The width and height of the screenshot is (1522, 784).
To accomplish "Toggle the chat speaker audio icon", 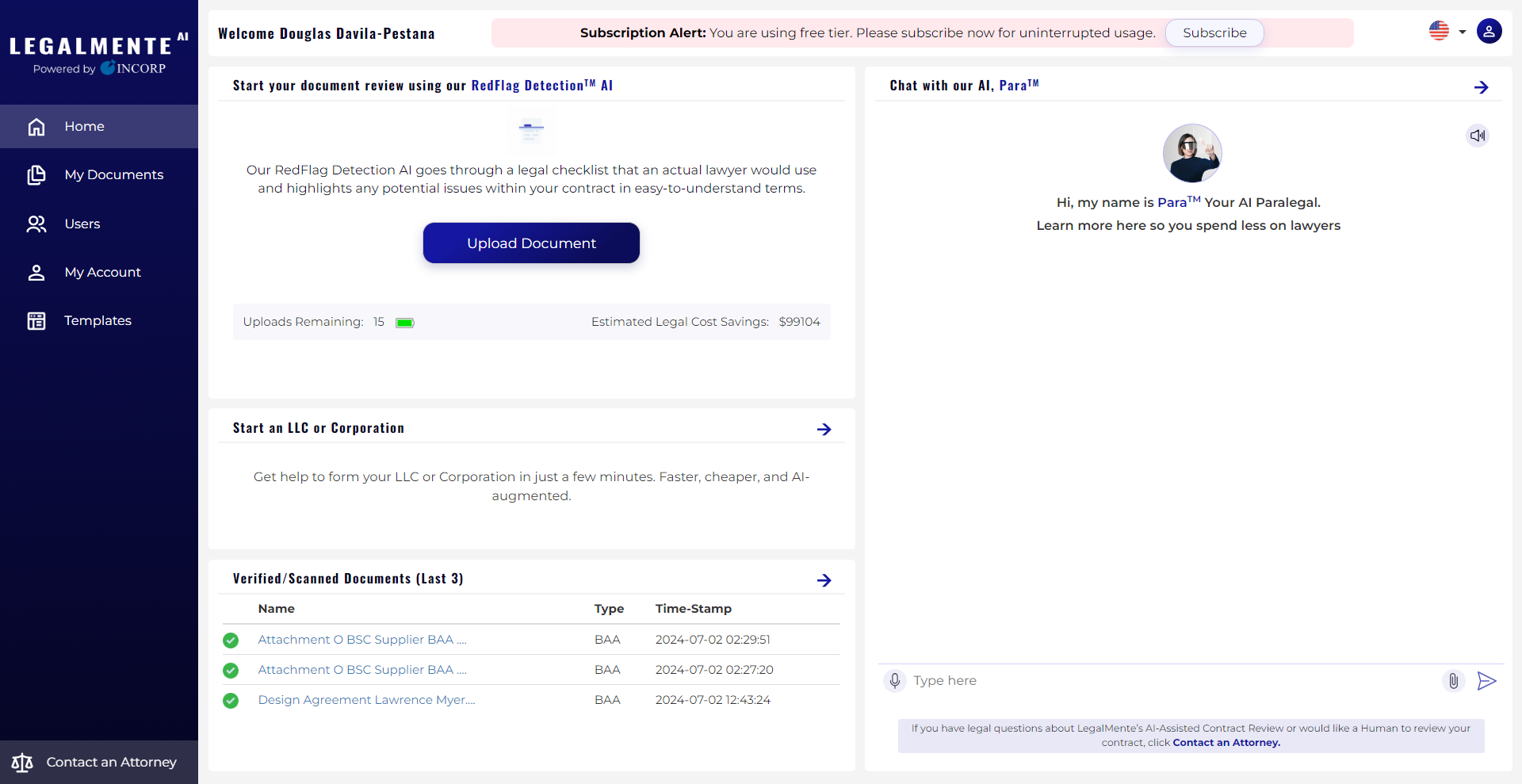I will (1477, 136).
